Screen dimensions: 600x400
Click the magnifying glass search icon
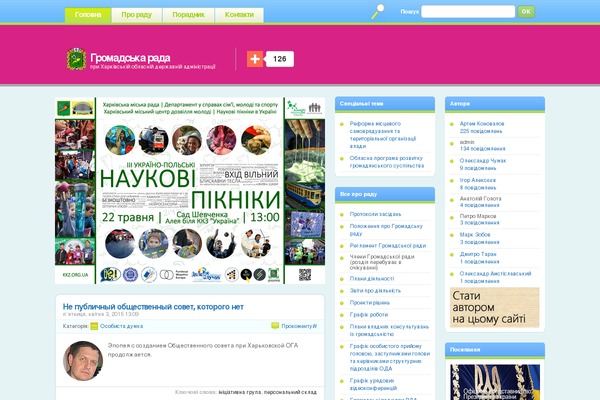[378, 11]
